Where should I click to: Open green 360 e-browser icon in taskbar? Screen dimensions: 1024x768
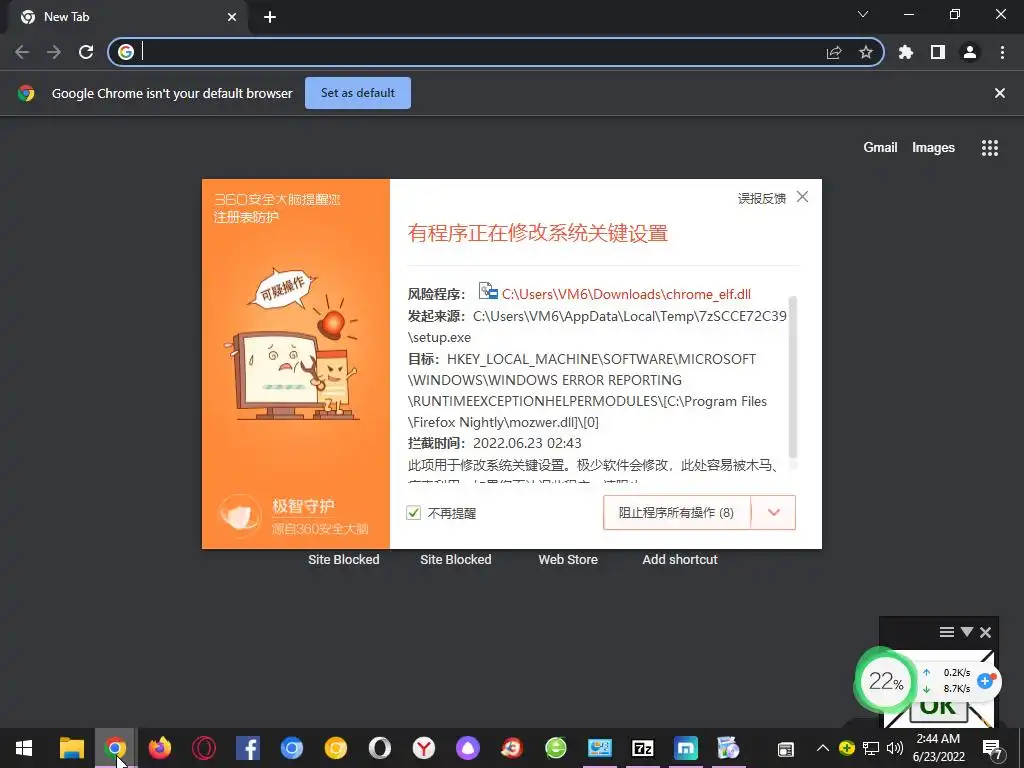[556, 748]
